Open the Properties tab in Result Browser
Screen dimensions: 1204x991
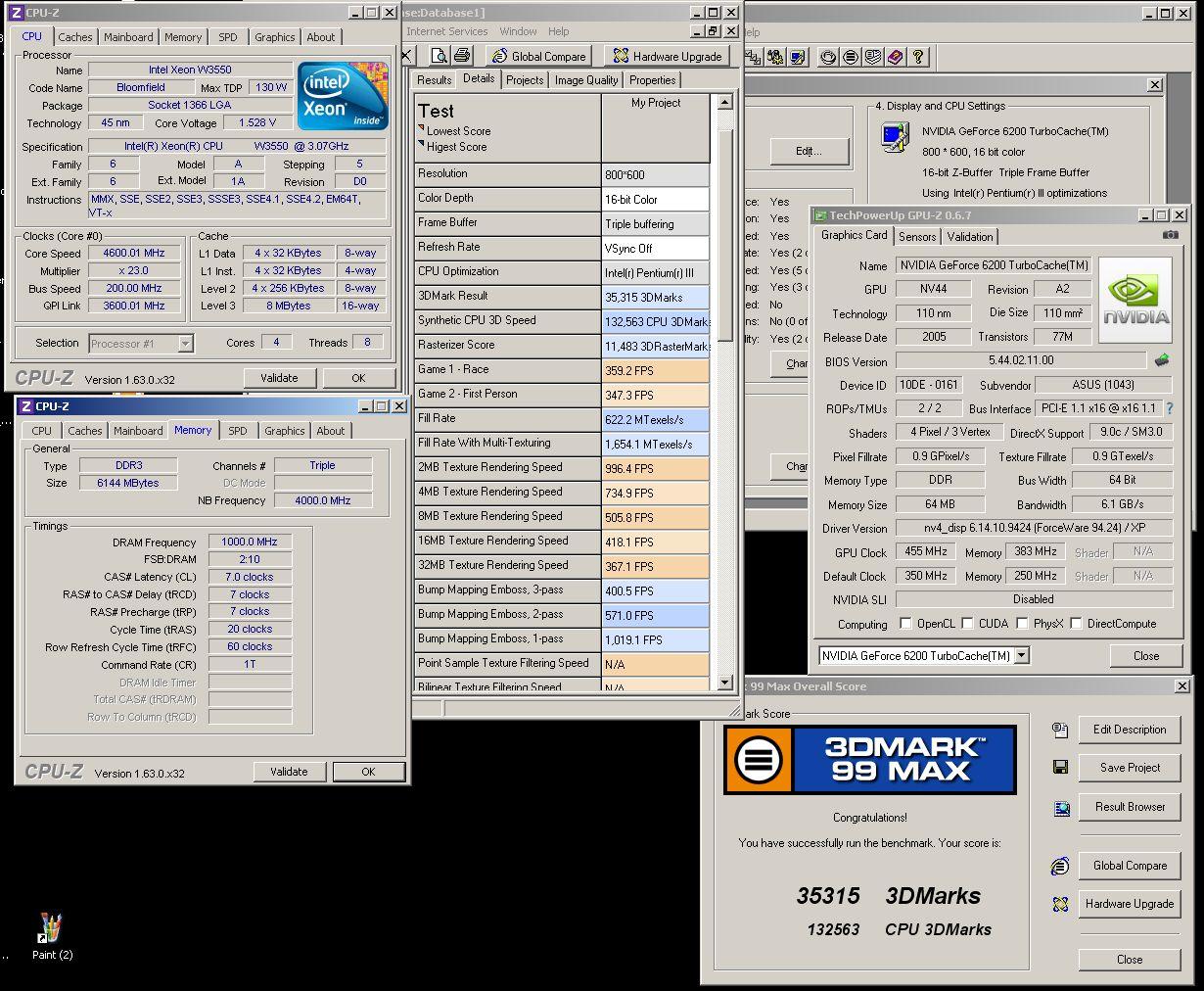pyautogui.click(x=653, y=80)
